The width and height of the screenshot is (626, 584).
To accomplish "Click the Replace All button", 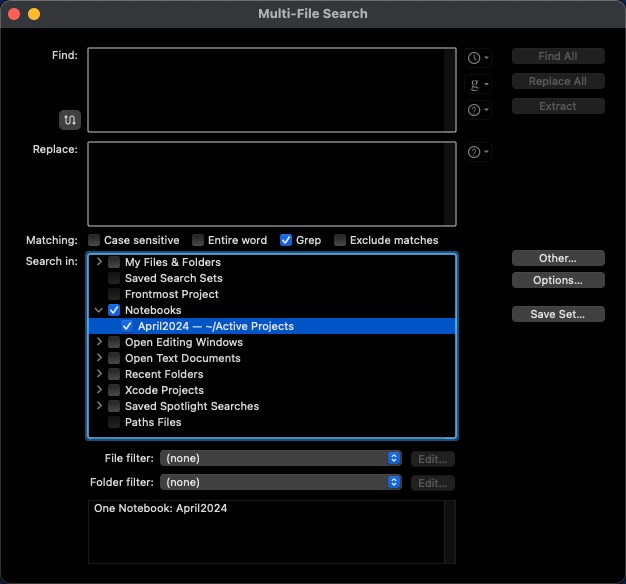I will [x=558, y=81].
